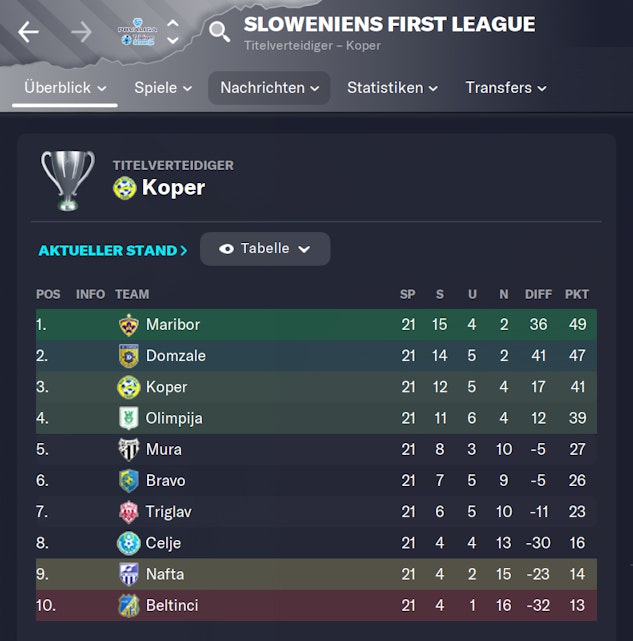Click the Maribor club crest

click(128, 325)
